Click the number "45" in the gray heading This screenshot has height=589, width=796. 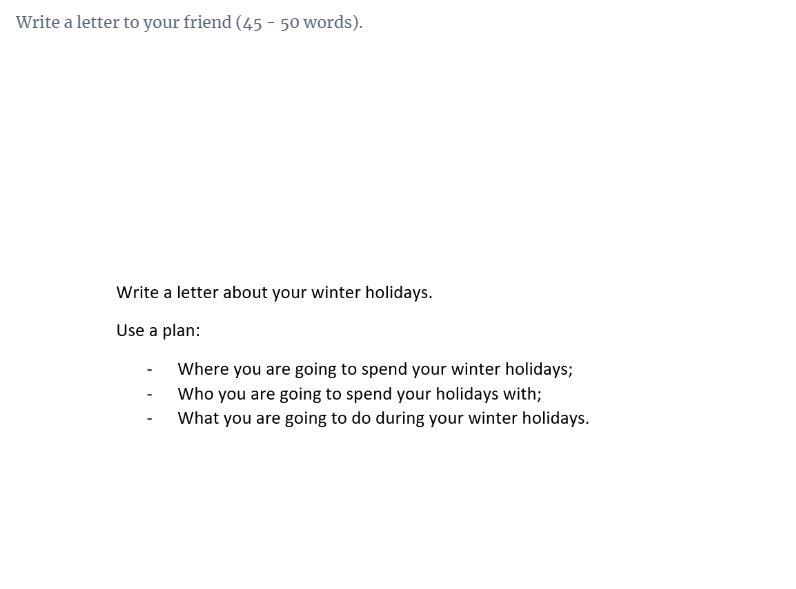click(252, 23)
